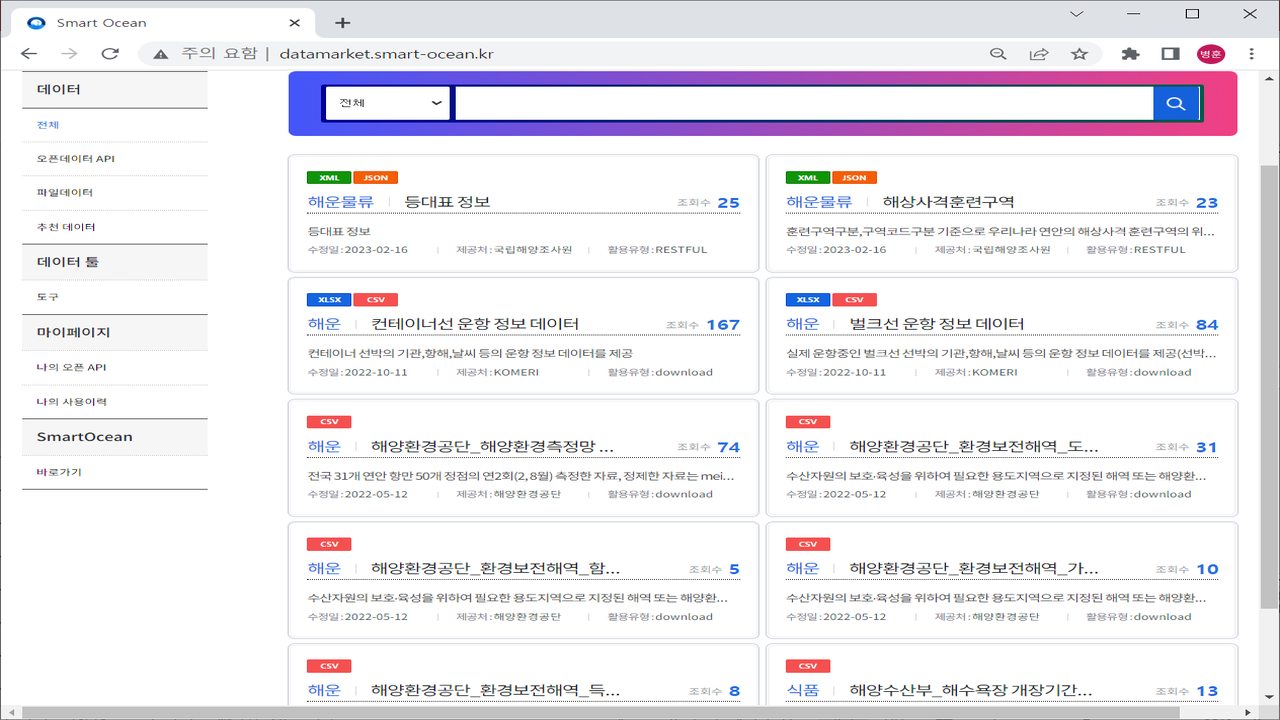
Task: Click the 데이터 sidebar header
Action: coord(115,89)
